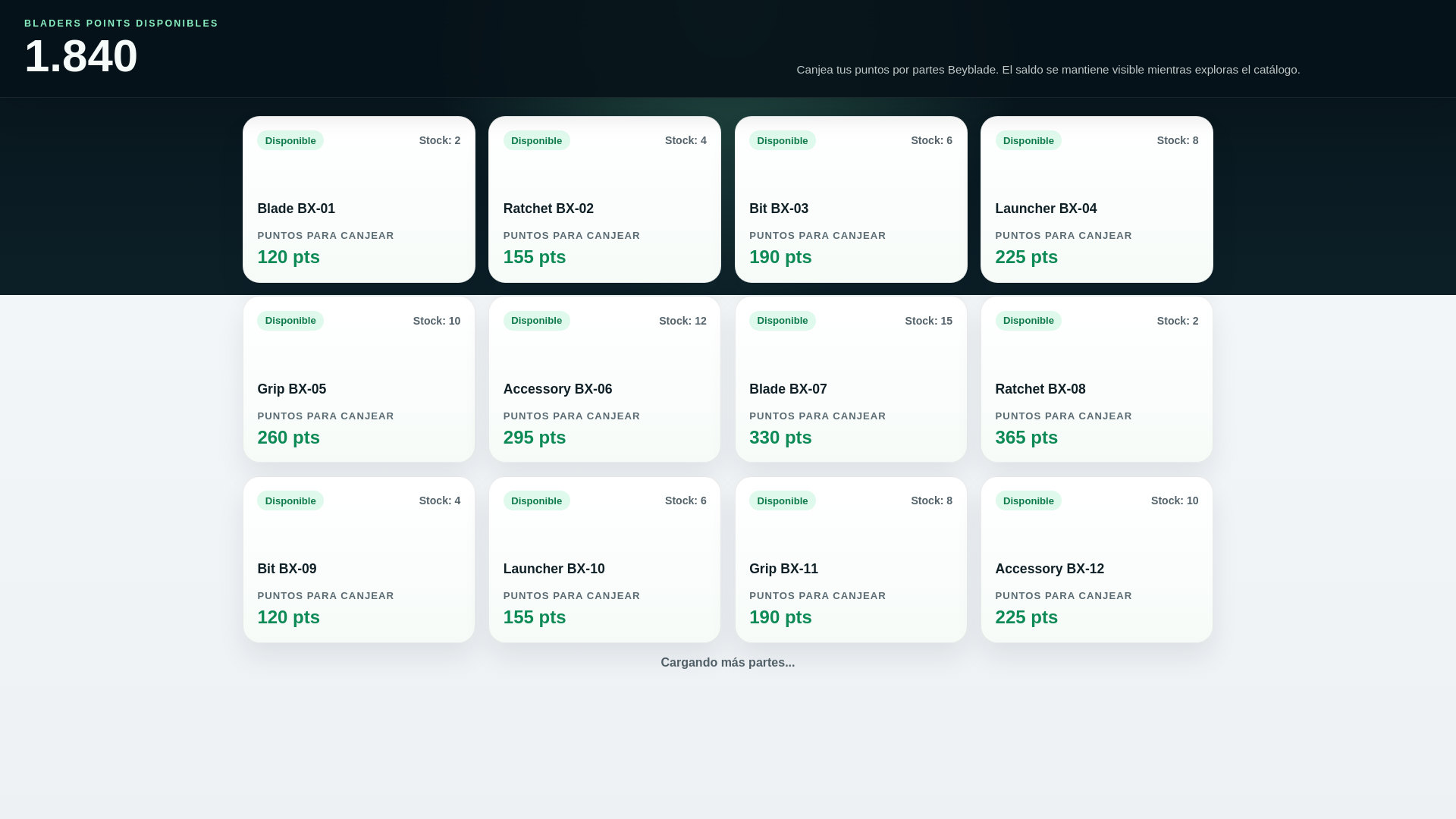The image size is (1456, 819).
Task: Open the Bit BX-03 card title
Action: tap(779, 209)
